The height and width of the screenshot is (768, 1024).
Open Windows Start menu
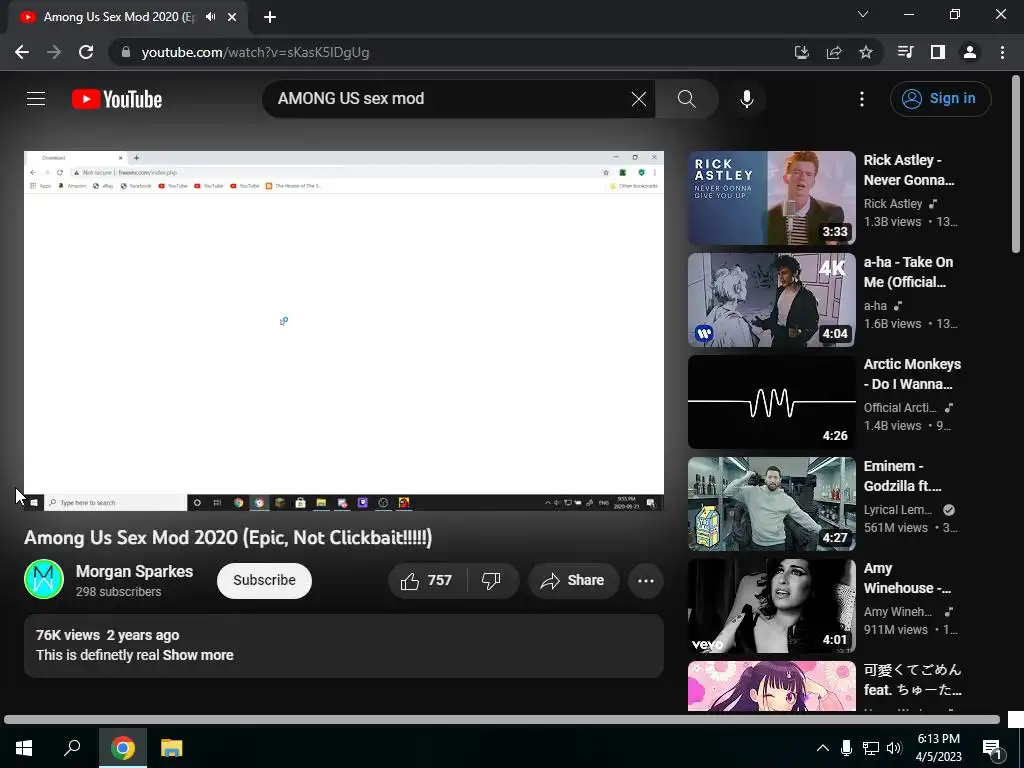[24, 748]
